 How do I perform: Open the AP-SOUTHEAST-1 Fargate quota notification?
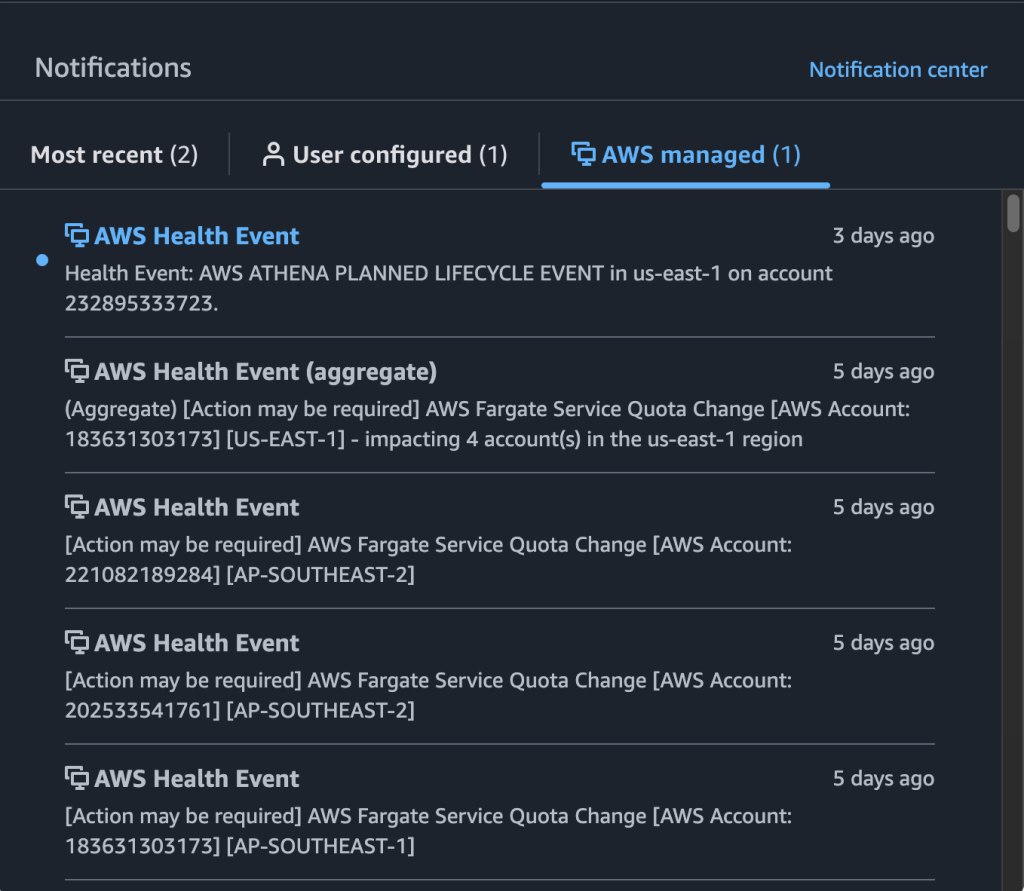click(x=196, y=778)
